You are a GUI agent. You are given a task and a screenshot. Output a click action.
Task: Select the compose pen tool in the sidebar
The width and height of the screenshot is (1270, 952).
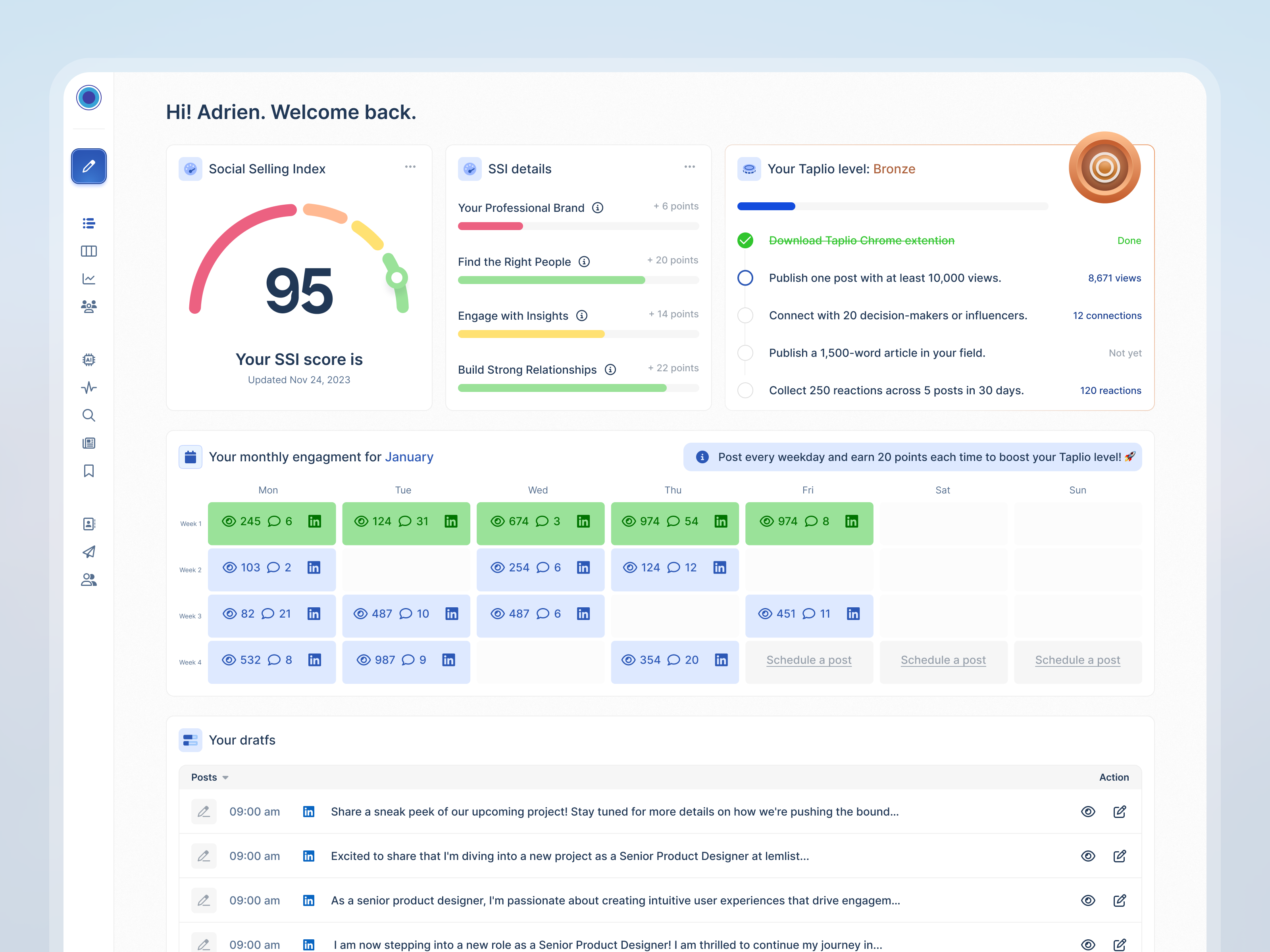pyautogui.click(x=89, y=167)
